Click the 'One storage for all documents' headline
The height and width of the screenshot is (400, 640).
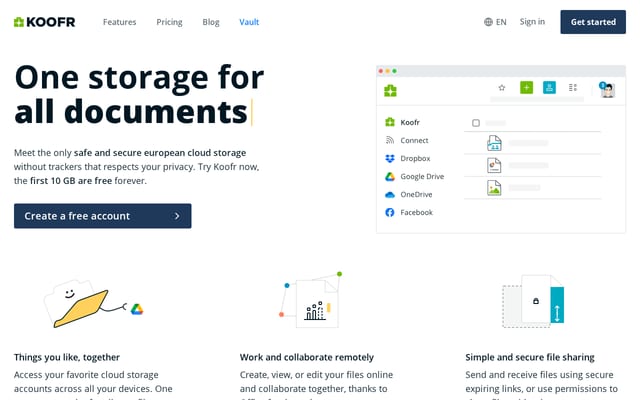[139, 94]
